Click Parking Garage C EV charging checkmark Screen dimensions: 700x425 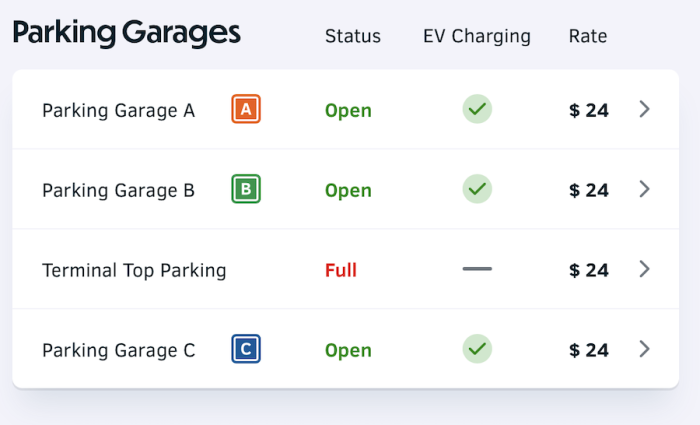tap(477, 349)
